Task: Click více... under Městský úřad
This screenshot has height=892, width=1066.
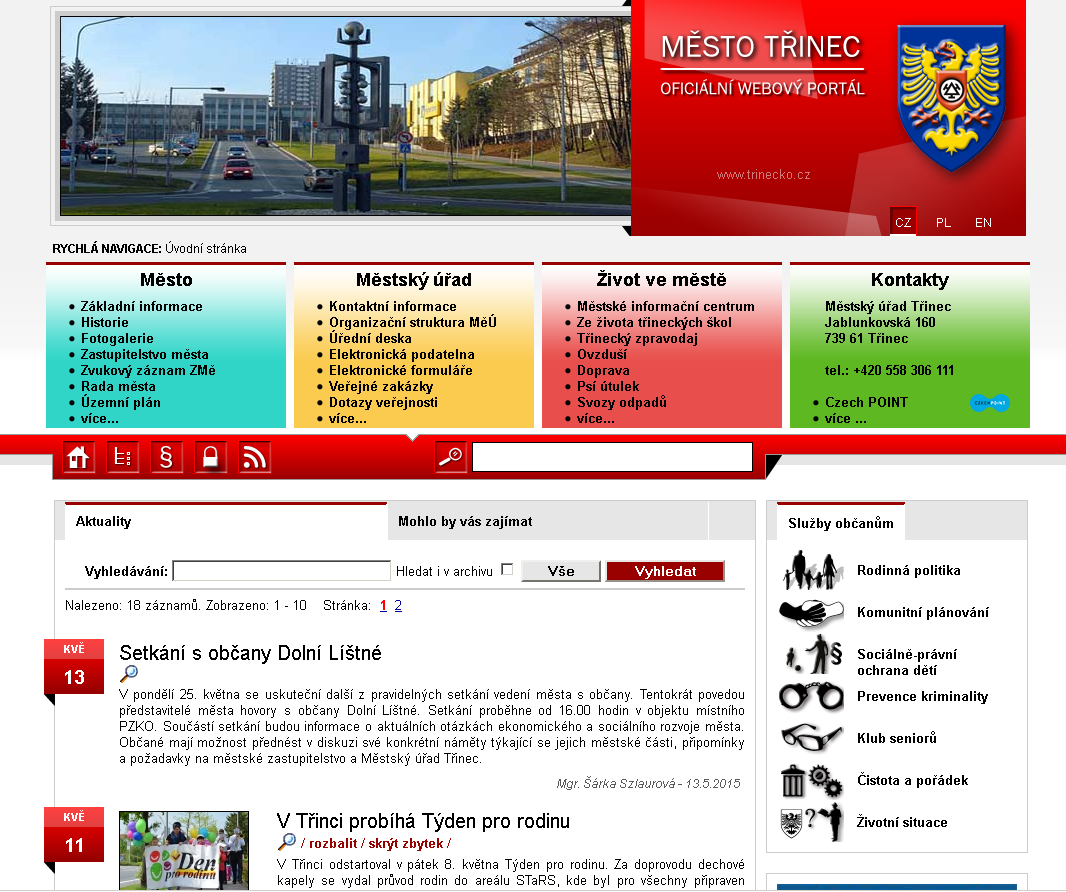Action: coord(347,419)
